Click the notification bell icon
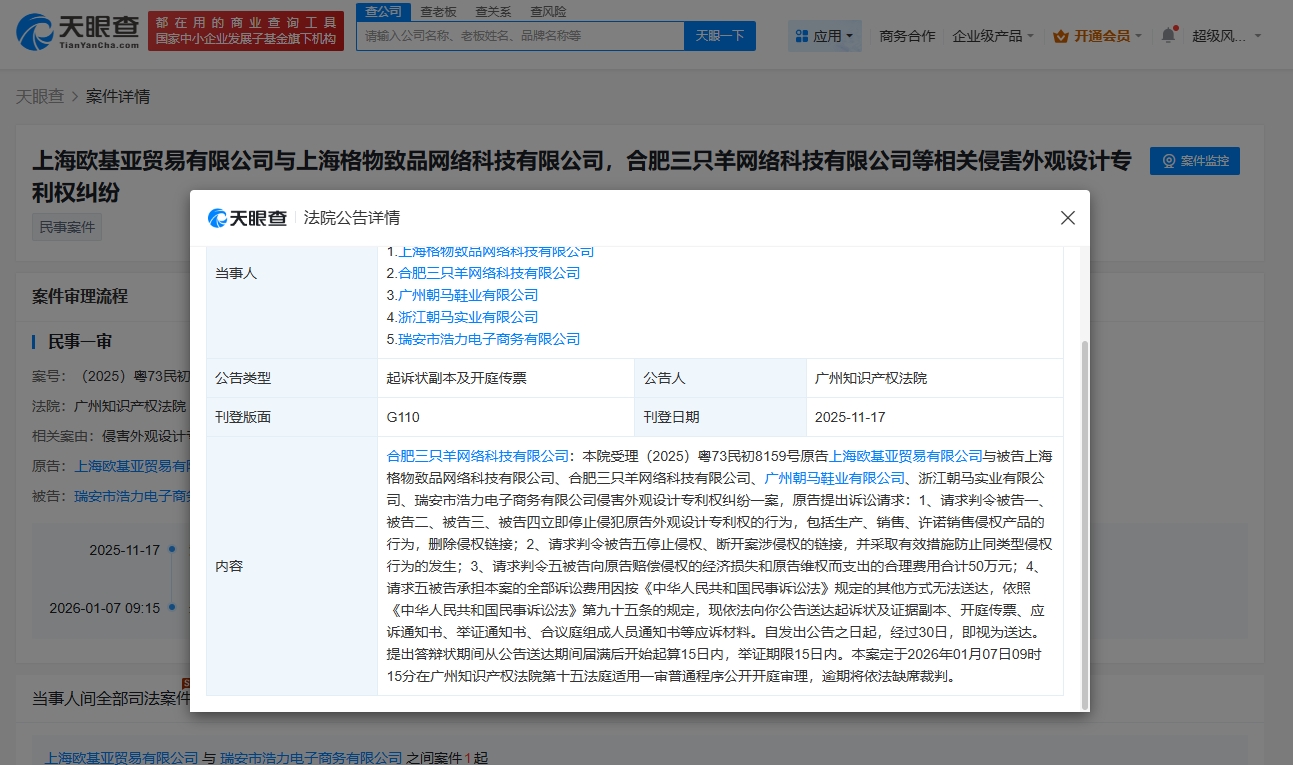This screenshot has height=765, width=1293. point(1168,36)
